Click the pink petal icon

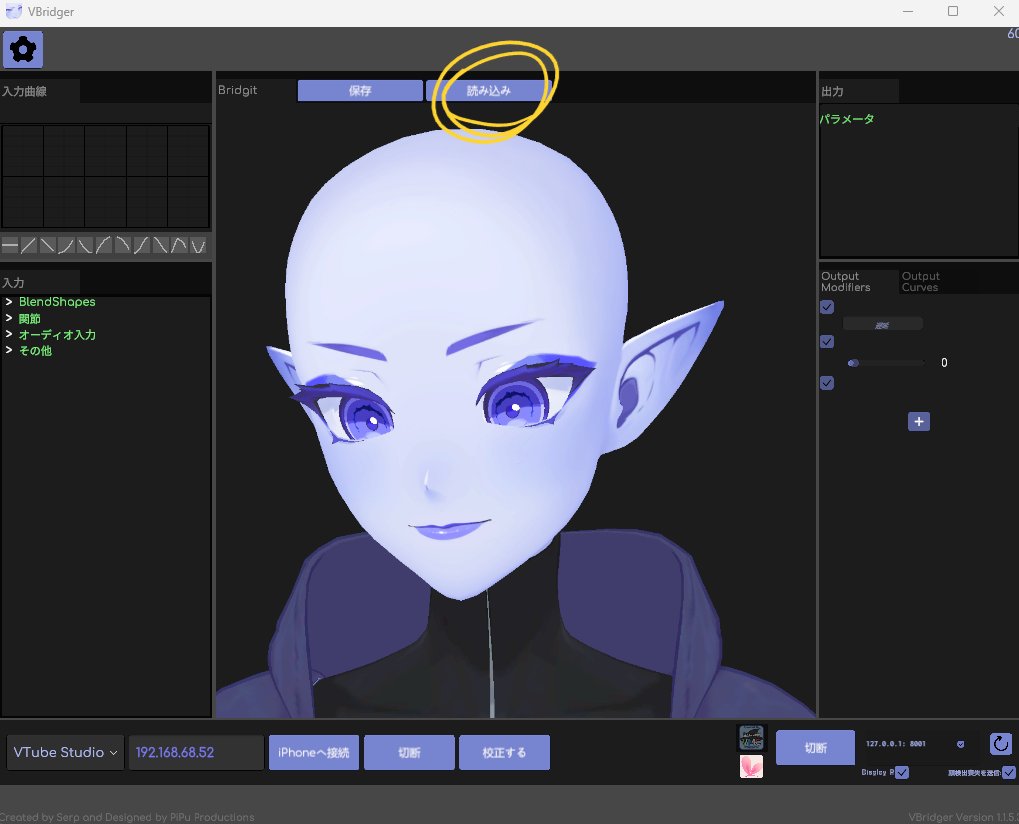tap(751, 766)
